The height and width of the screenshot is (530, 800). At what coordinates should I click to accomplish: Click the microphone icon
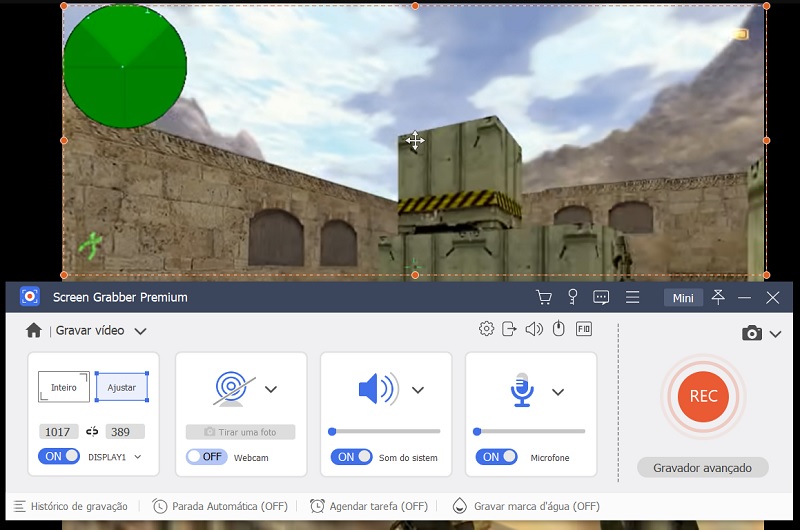[522, 390]
